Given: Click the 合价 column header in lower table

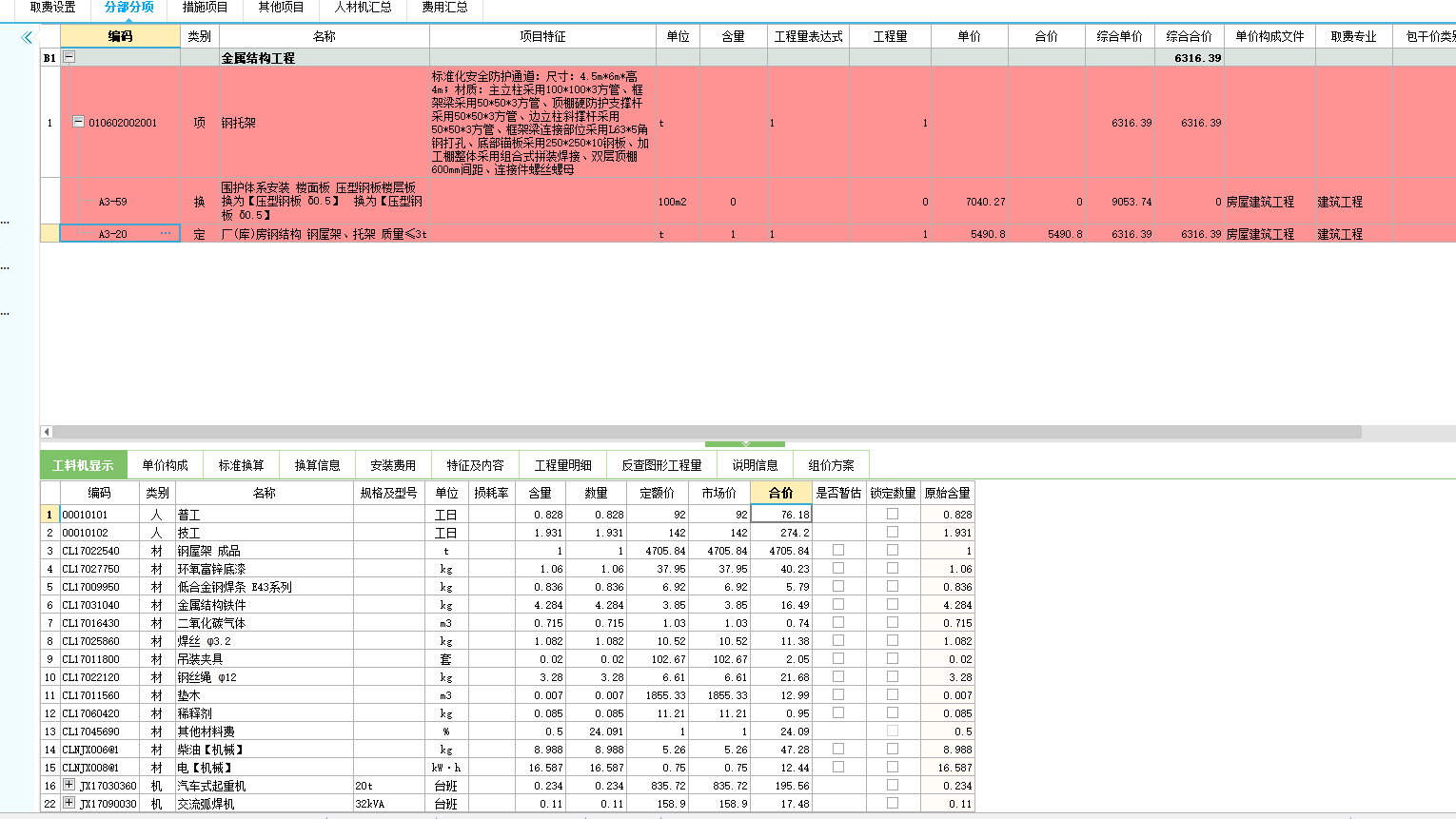Looking at the screenshot, I should click(781, 493).
